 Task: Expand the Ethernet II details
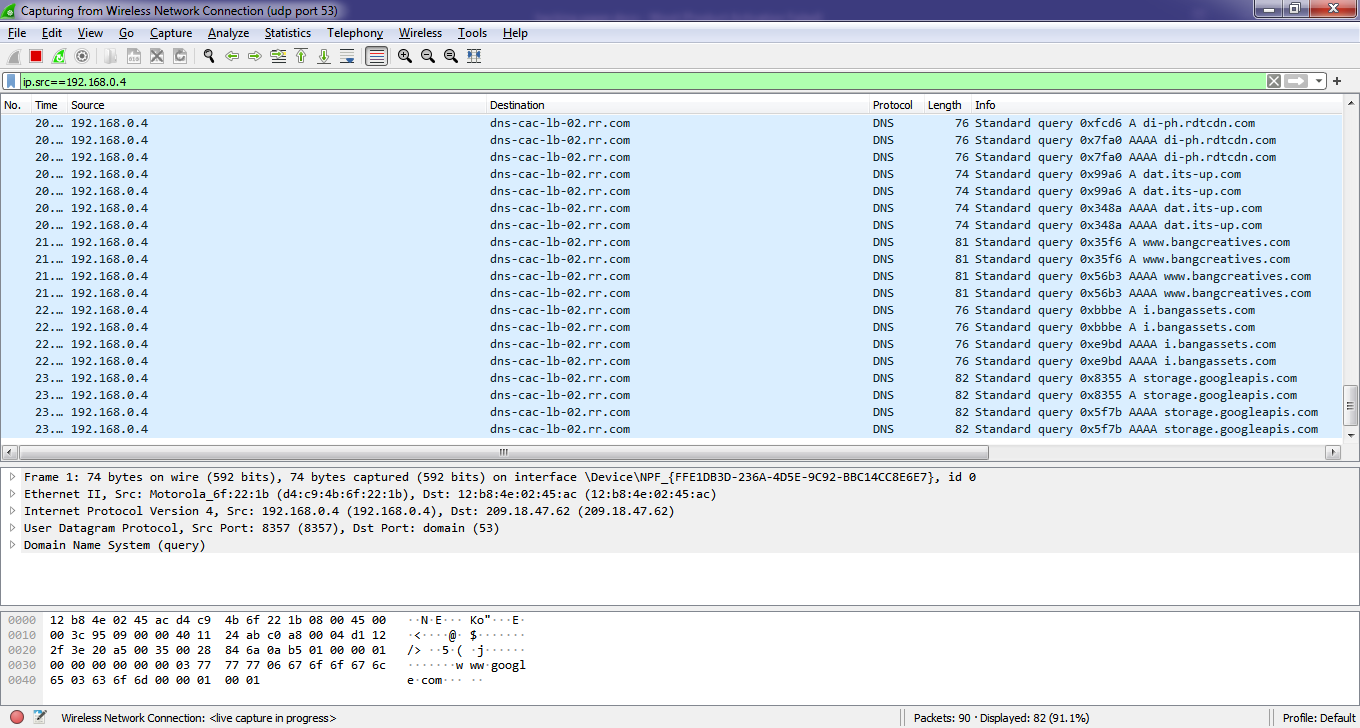(13, 494)
